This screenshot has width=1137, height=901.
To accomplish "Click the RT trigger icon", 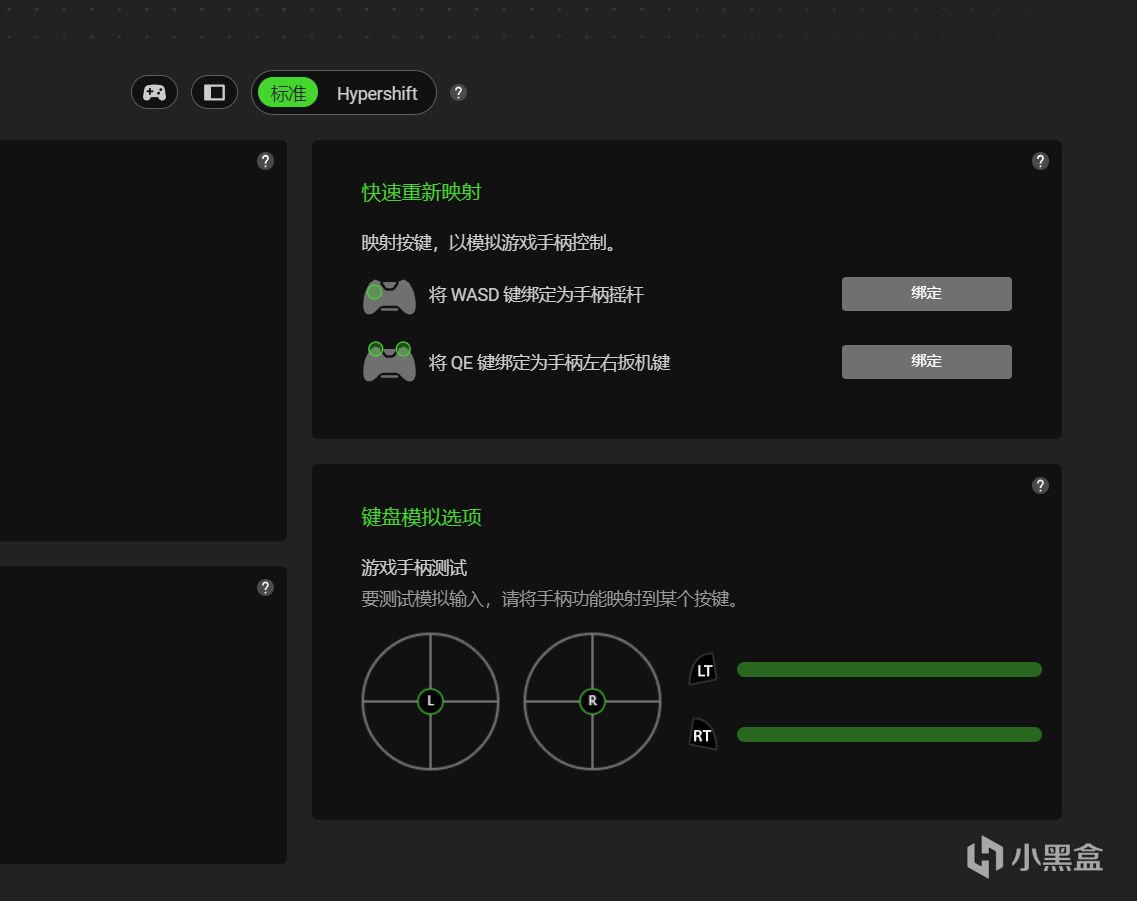I will pyautogui.click(x=703, y=734).
